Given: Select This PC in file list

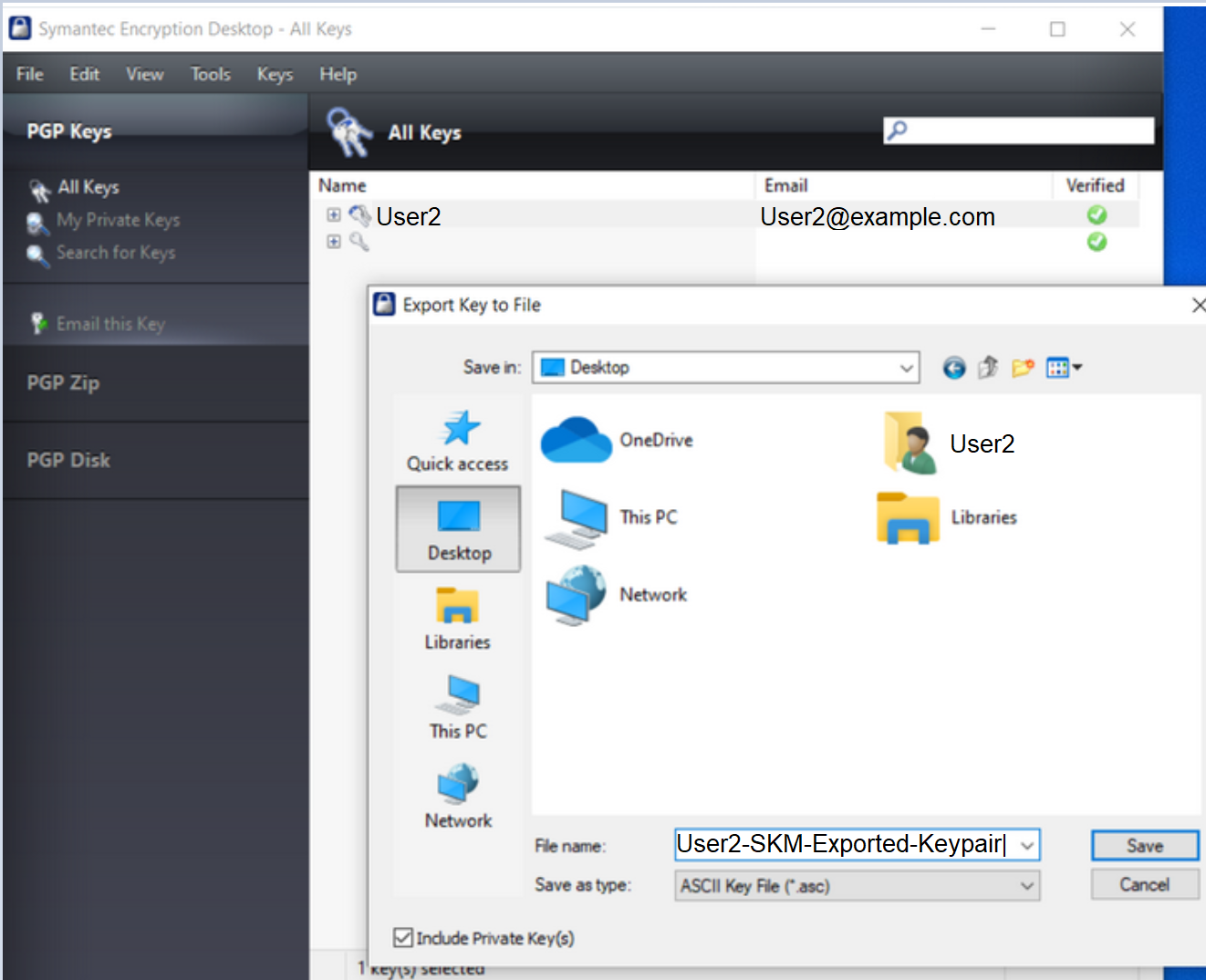Looking at the screenshot, I should 610,517.
